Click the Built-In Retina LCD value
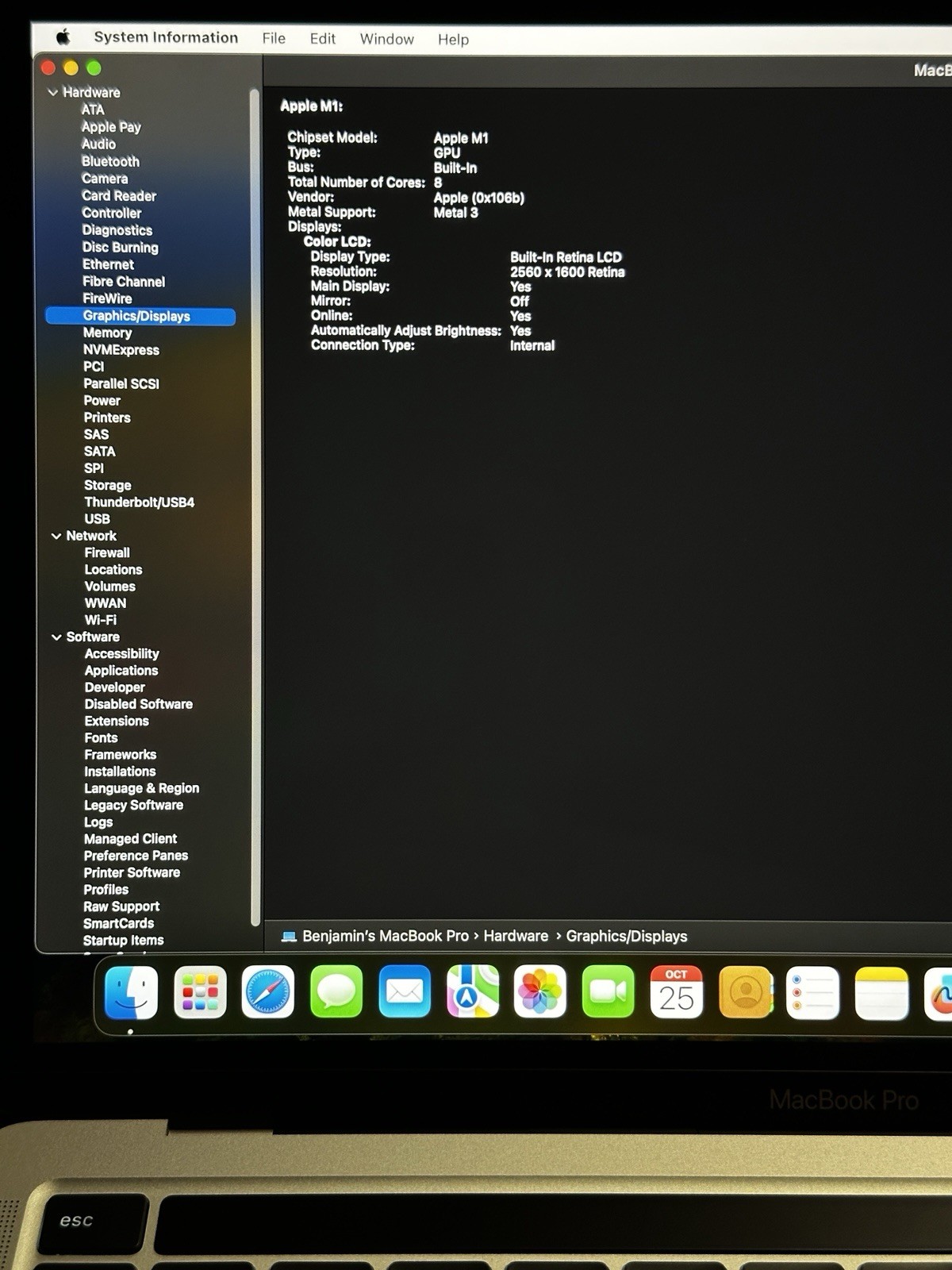The height and width of the screenshot is (1270, 952). pos(566,257)
